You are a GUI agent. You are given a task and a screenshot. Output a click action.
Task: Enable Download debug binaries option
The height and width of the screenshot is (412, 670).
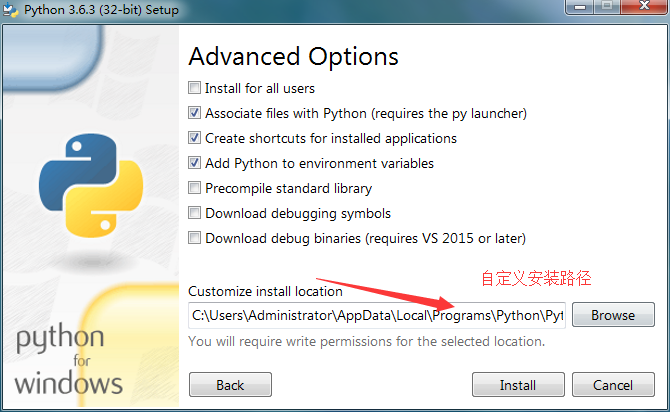pos(194,238)
